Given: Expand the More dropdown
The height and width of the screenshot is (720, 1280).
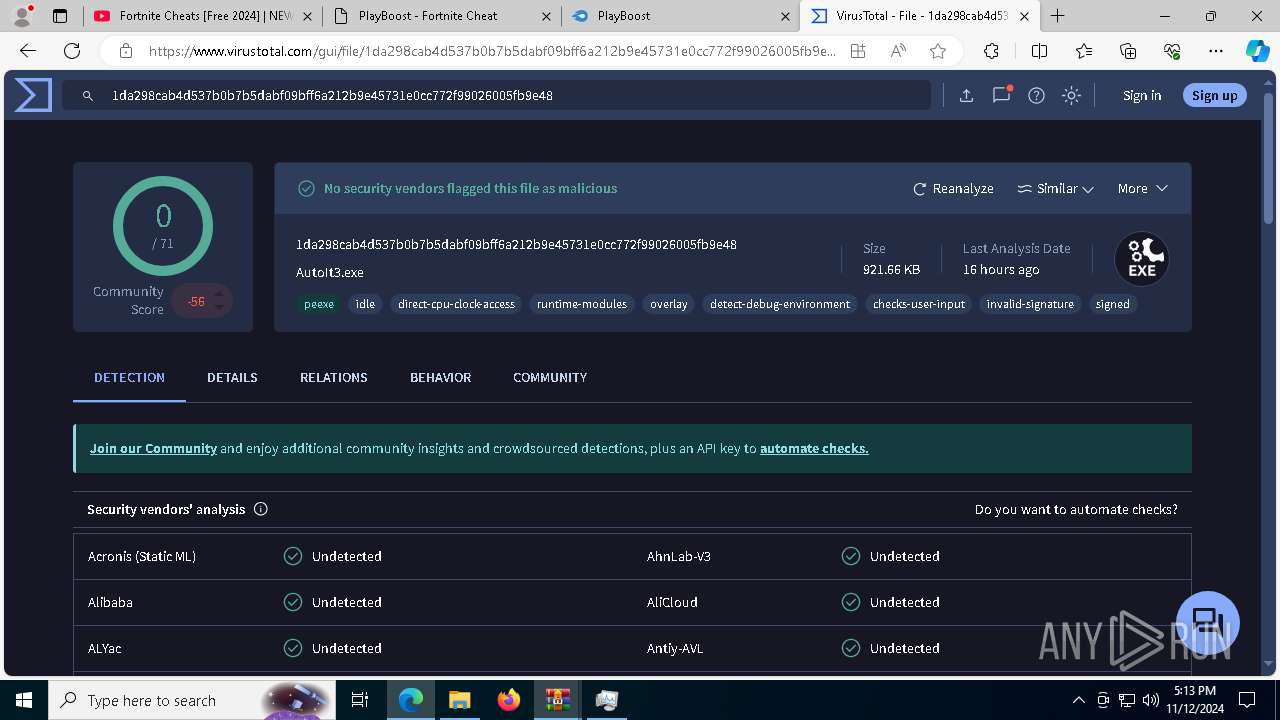Looking at the screenshot, I should [1142, 188].
